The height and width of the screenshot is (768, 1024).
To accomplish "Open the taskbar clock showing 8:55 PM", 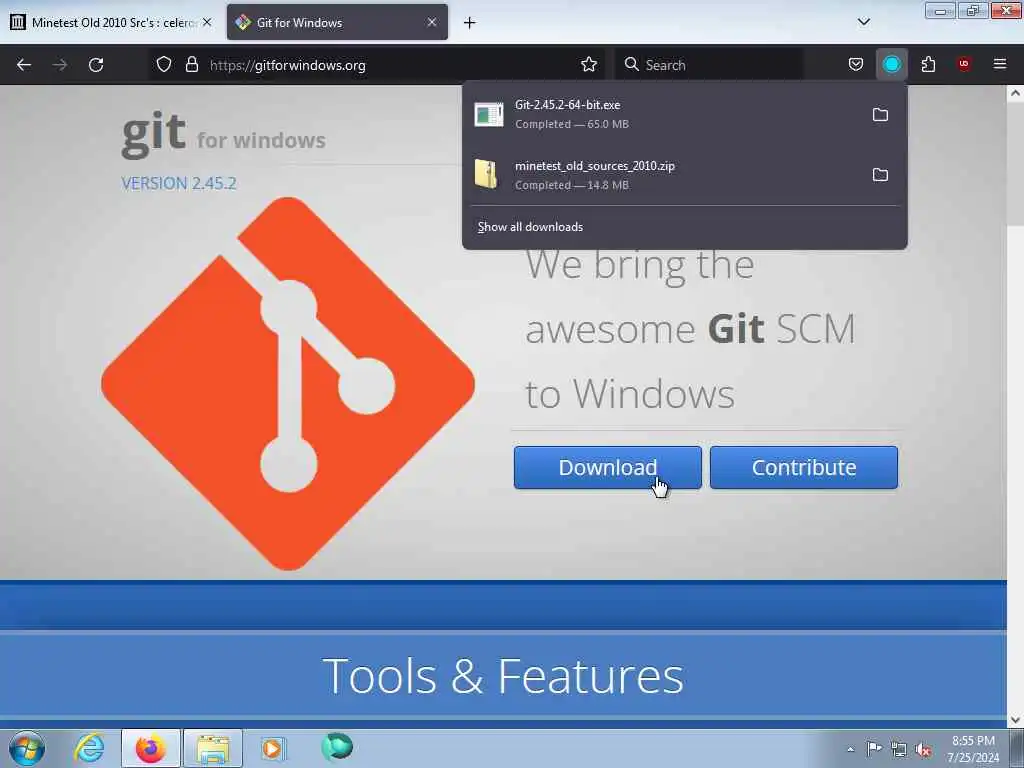I will [973, 749].
